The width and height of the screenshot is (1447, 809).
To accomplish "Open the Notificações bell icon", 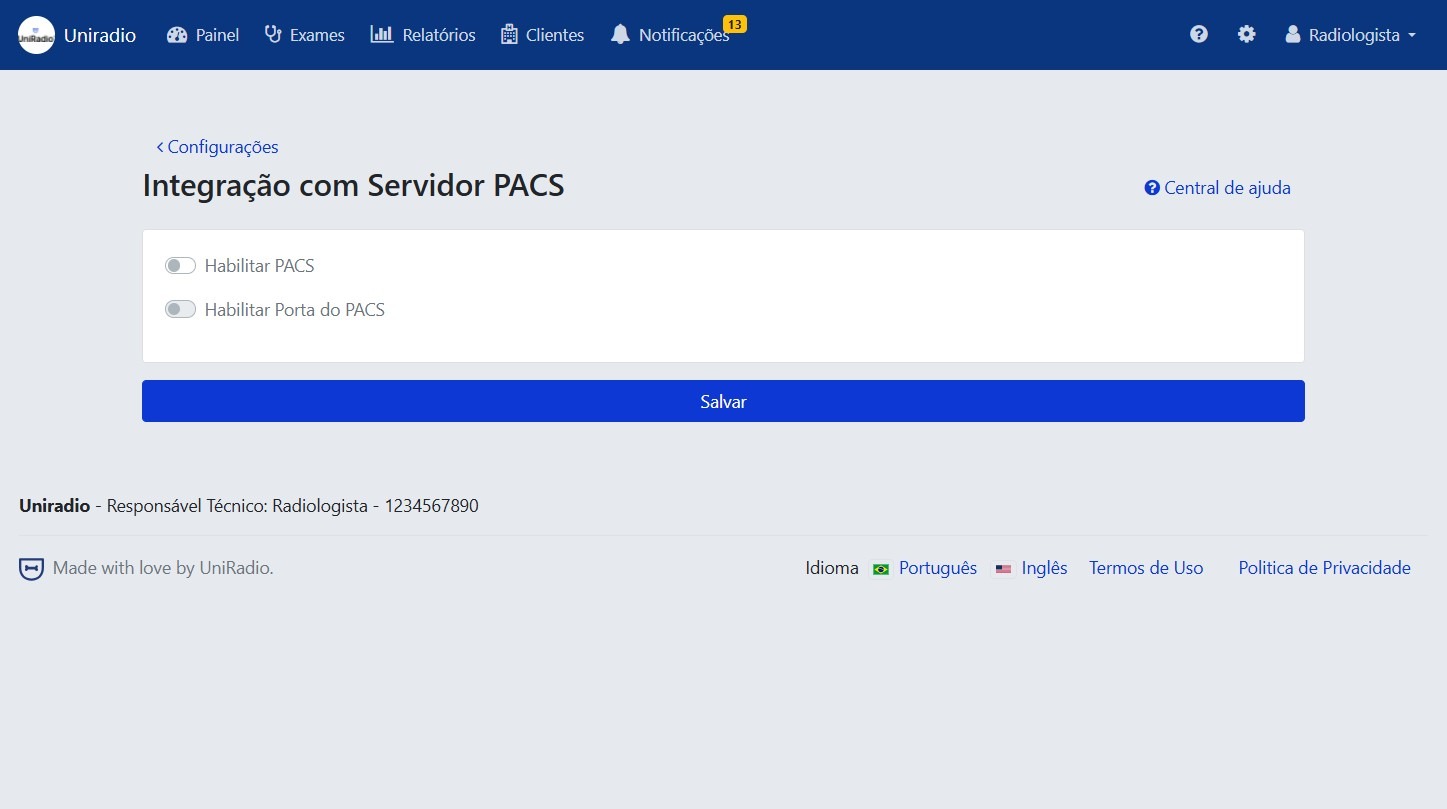I will click(620, 34).
